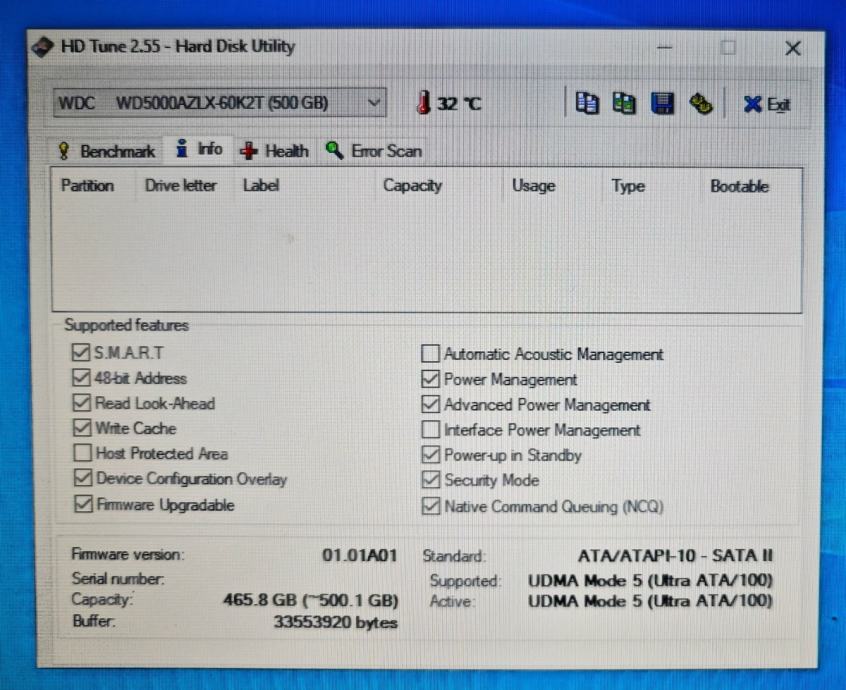The width and height of the screenshot is (846, 690).
Task: Click firmware version value 01.01A01
Action: 359,555
